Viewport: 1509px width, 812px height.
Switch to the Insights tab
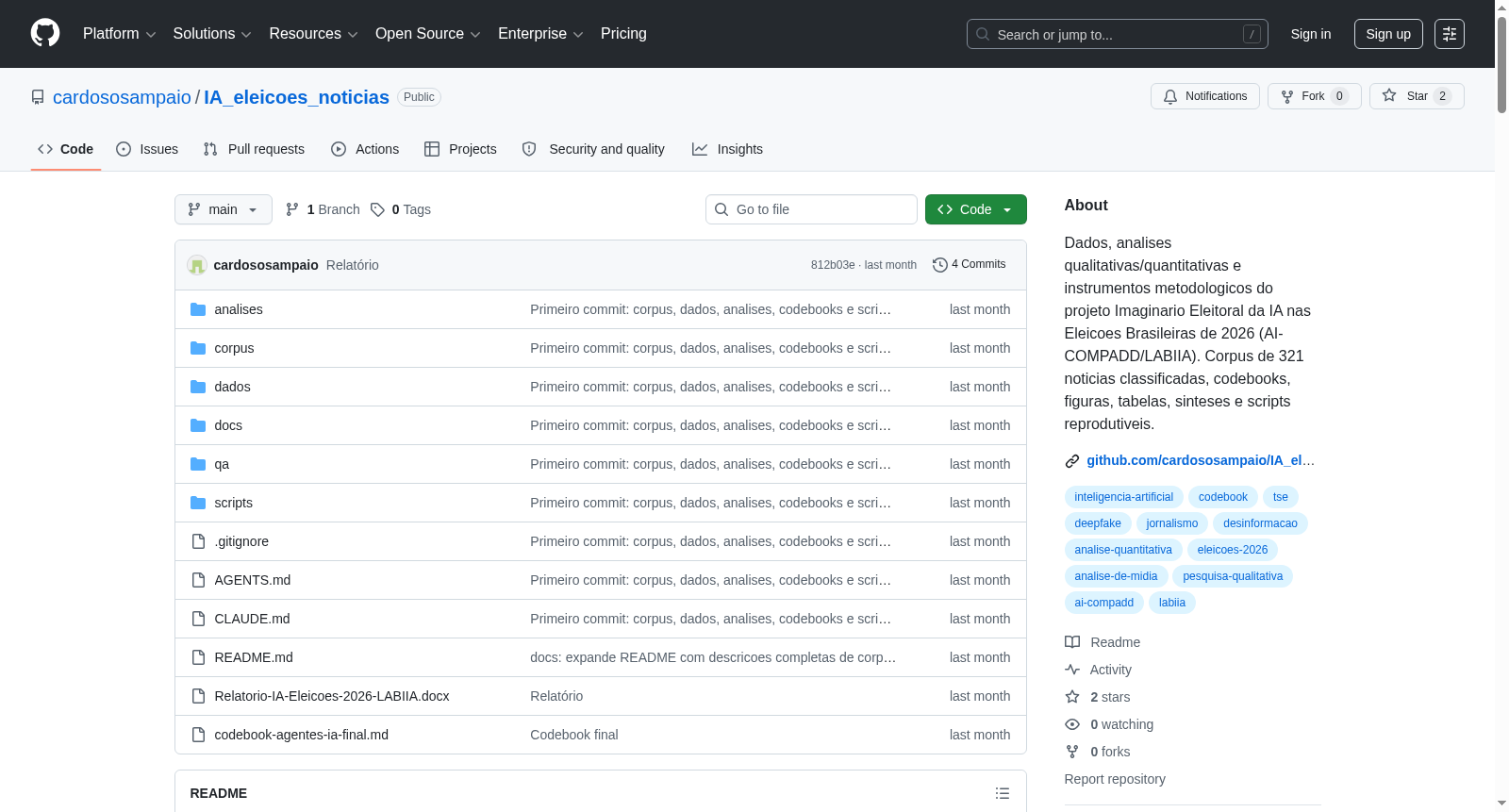[x=727, y=149]
